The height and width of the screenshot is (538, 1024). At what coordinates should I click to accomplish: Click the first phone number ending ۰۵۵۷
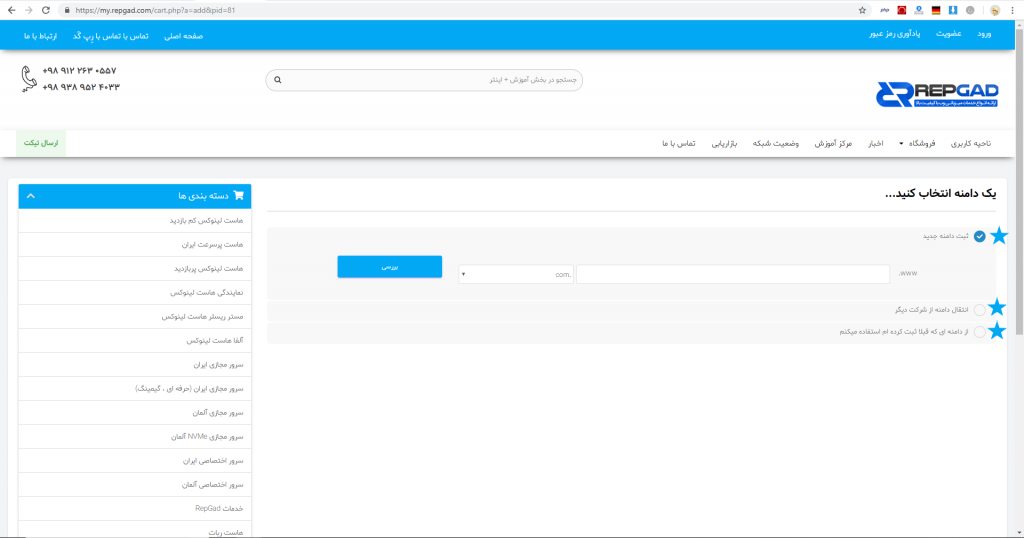pos(79,71)
